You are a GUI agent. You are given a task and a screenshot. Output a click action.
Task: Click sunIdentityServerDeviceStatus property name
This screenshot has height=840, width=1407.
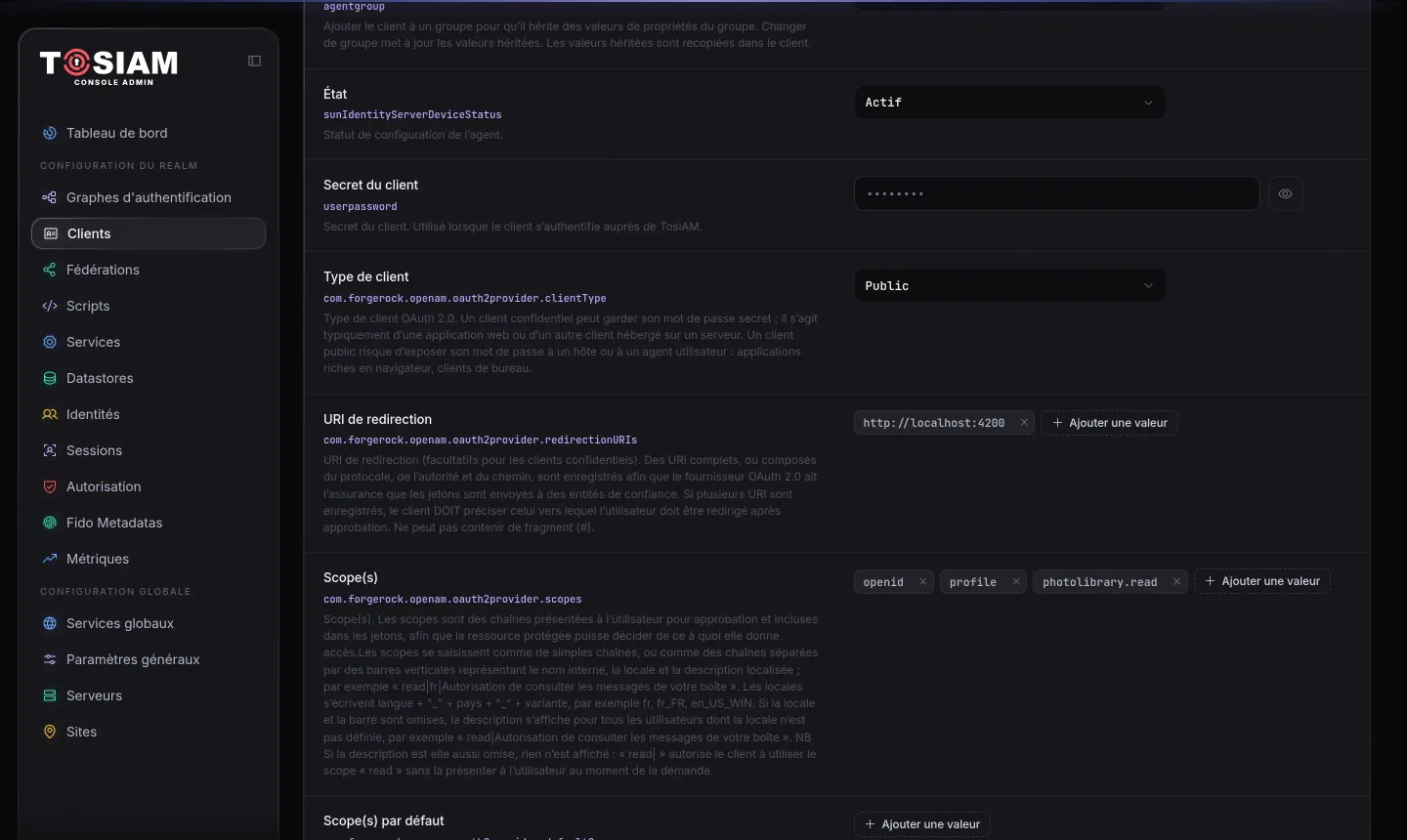click(412, 115)
